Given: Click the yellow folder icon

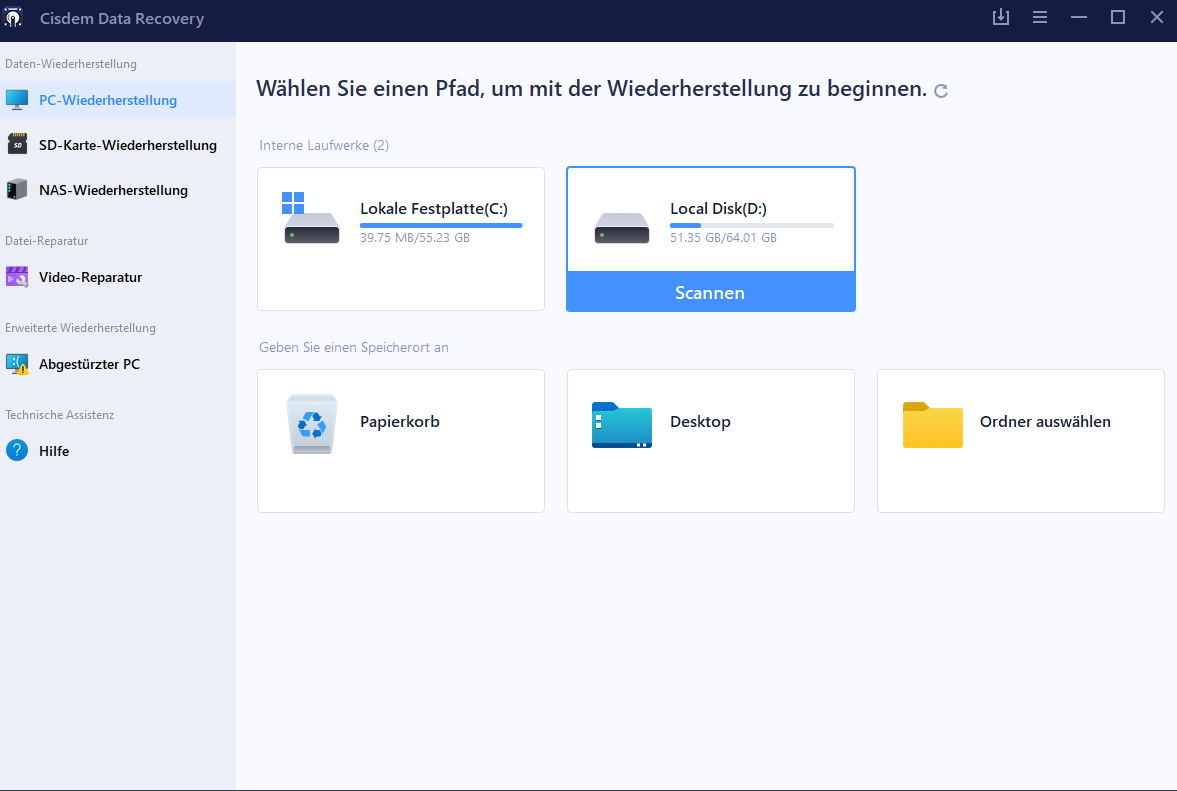Looking at the screenshot, I should click(x=932, y=425).
